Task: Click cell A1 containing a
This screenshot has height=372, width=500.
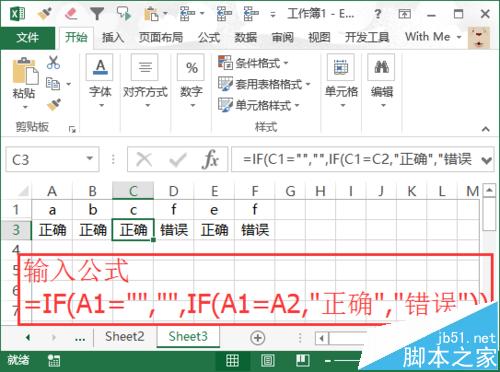Action: [52, 210]
